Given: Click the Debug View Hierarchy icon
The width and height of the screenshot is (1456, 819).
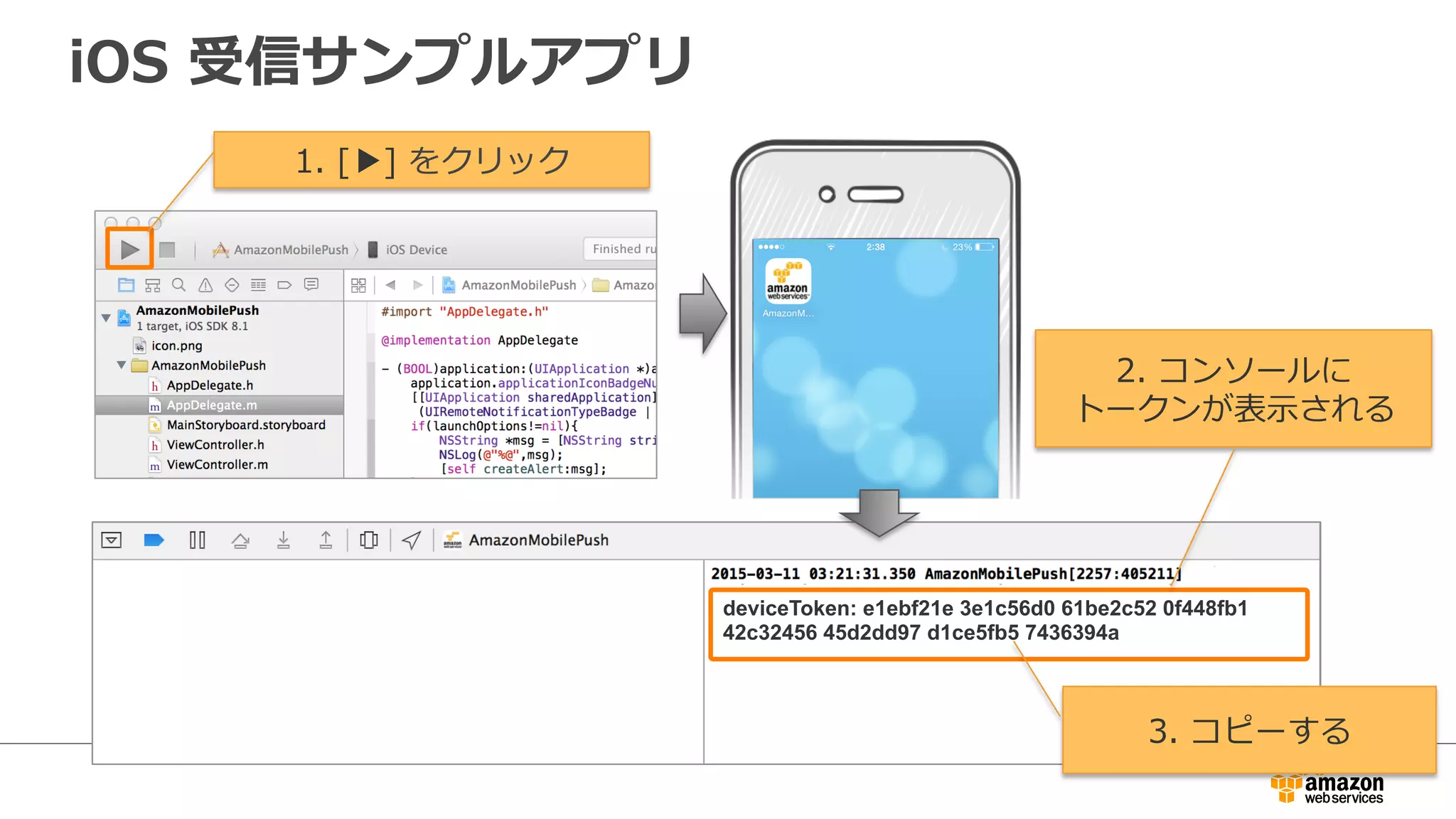Looking at the screenshot, I should coord(368,540).
